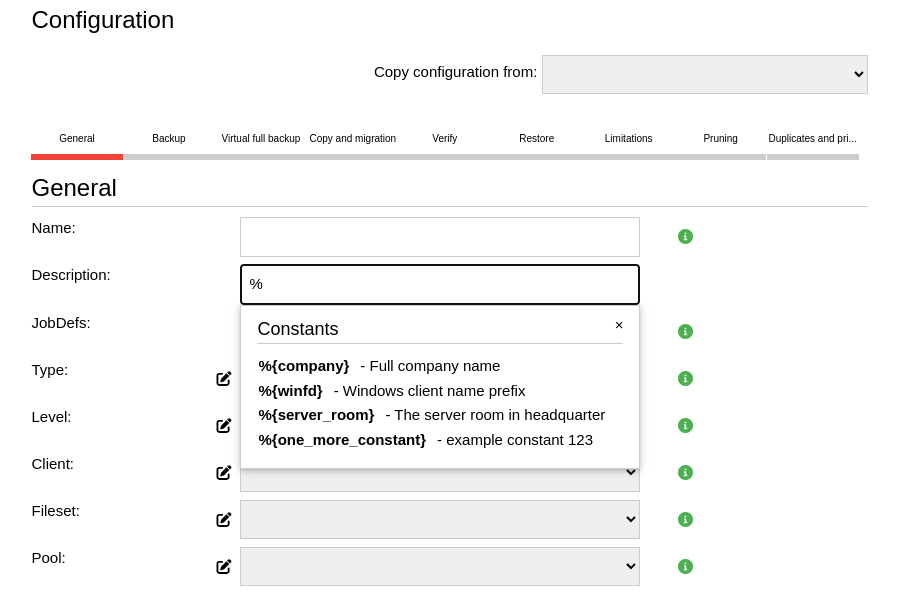Open the Fileset dropdown
The image size is (899, 593).
pyautogui.click(x=440, y=520)
